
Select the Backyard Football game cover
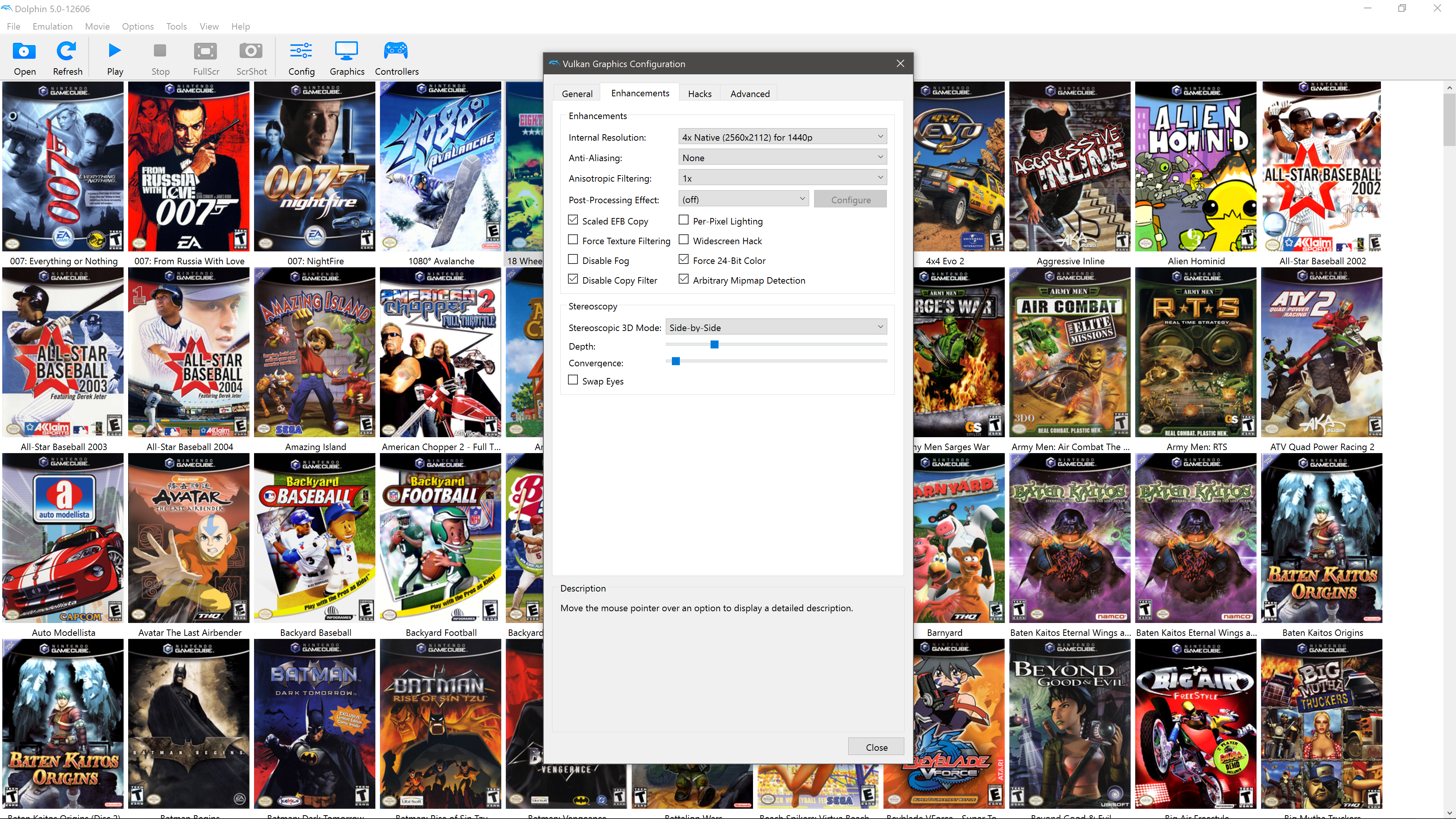pos(440,538)
